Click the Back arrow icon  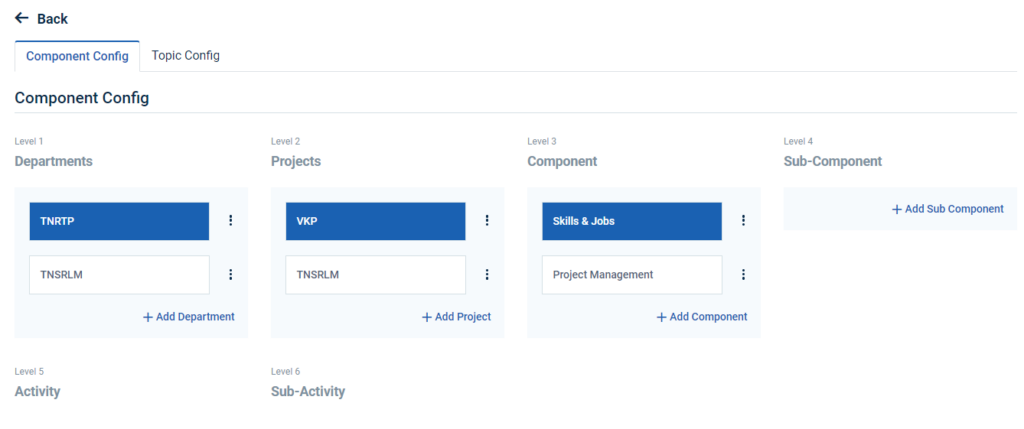point(22,18)
